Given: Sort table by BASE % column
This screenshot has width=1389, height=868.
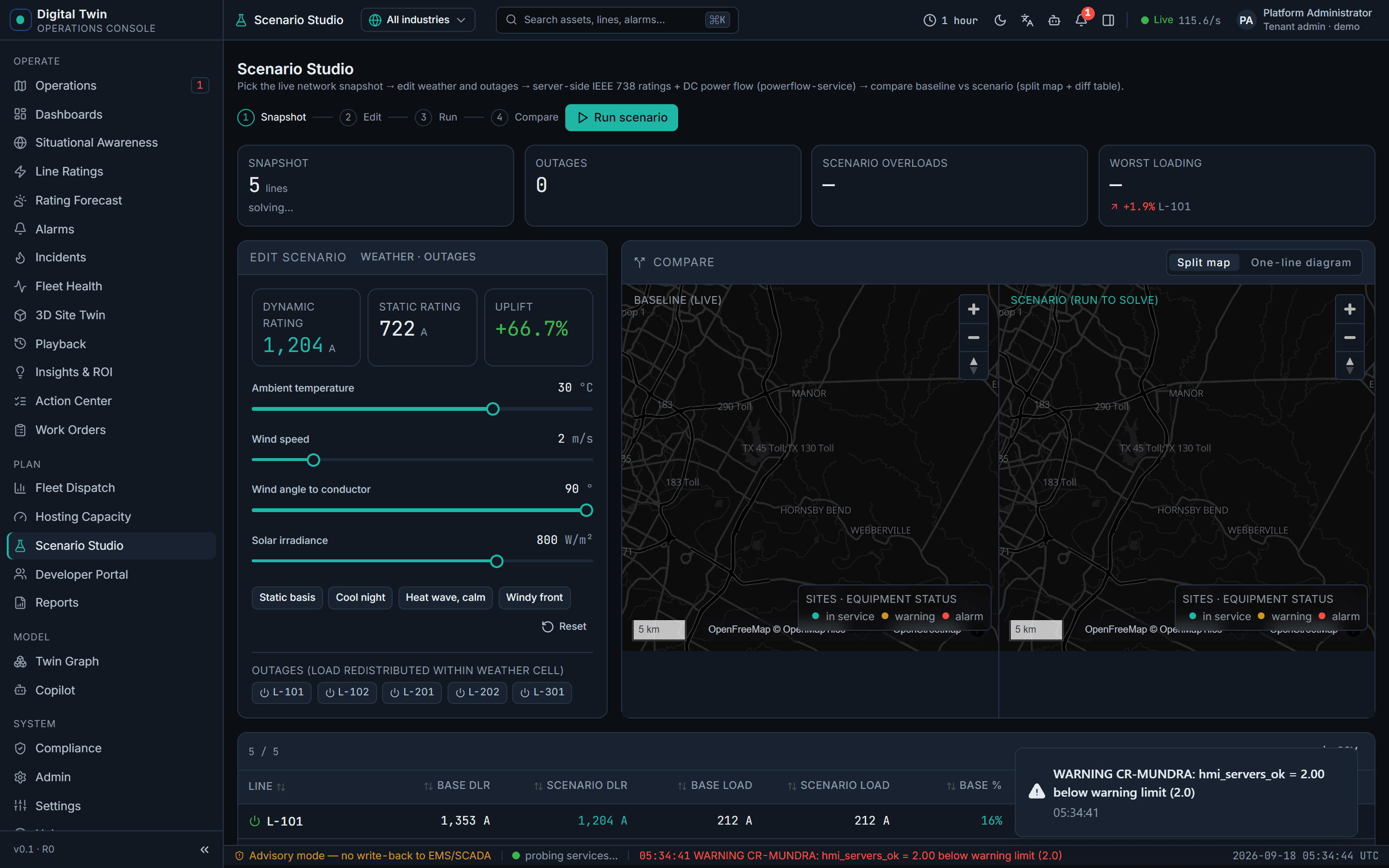Looking at the screenshot, I should click(974, 786).
